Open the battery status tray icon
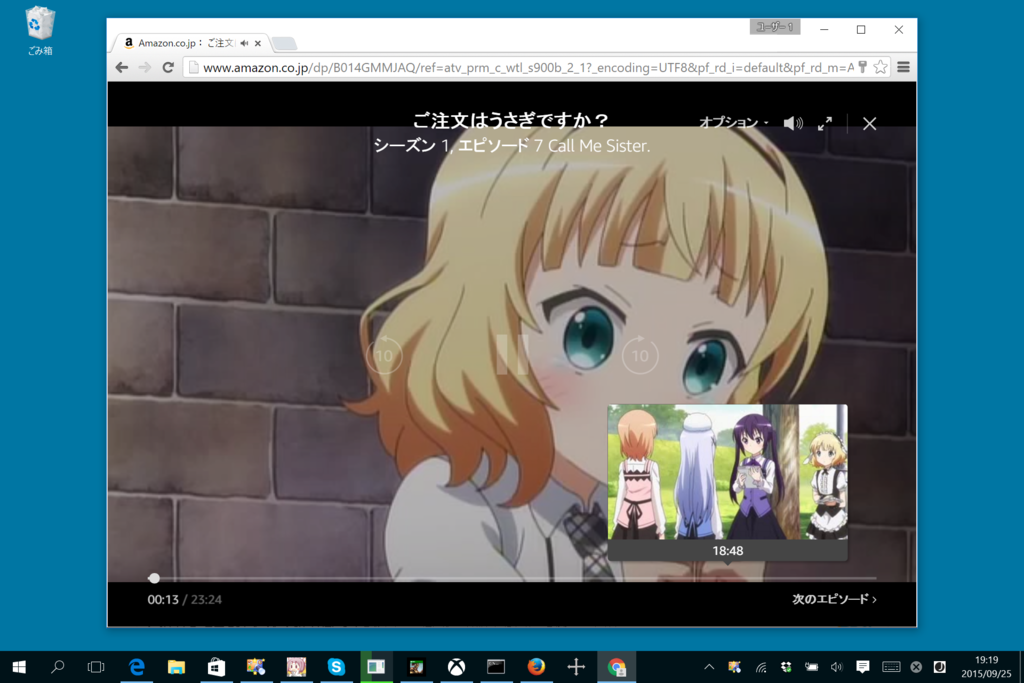This screenshot has width=1024, height=683. (x=811, y=667)
